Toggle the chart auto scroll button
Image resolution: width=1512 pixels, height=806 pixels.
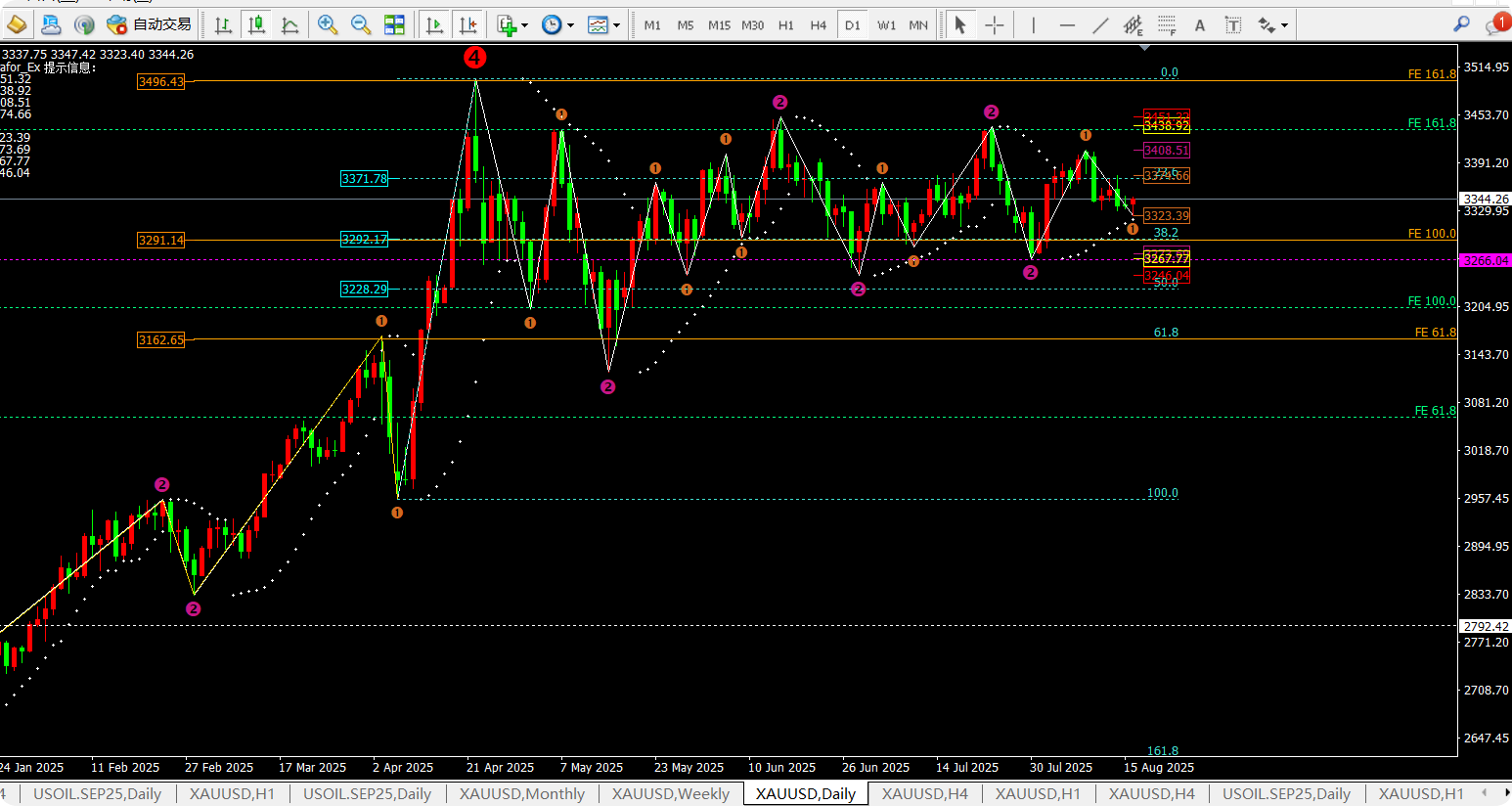click(434, 24)
